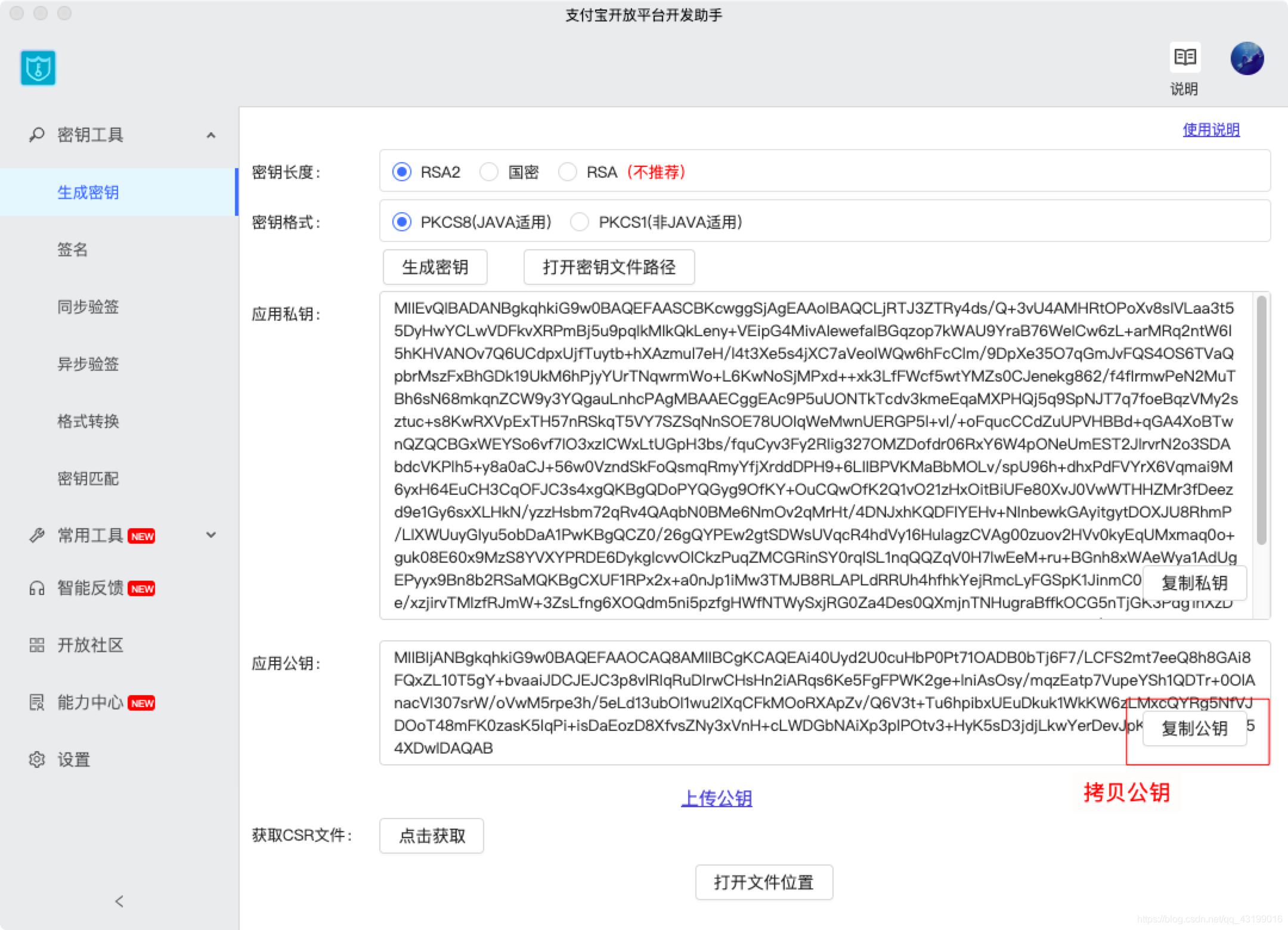This screenshot has width=1288, height=930.
Task: Click the 打开密钥文件路径 button
Action: (x=609, y=267)
